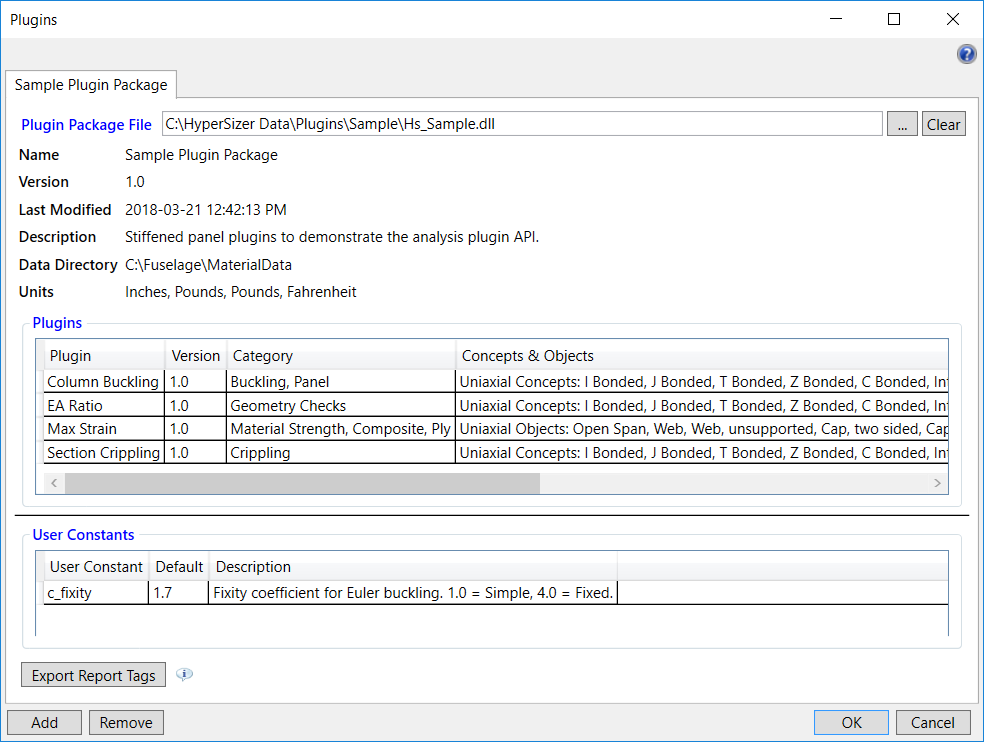Click the Add button
This screenshot has width=984, height=742.
(45, 723)
